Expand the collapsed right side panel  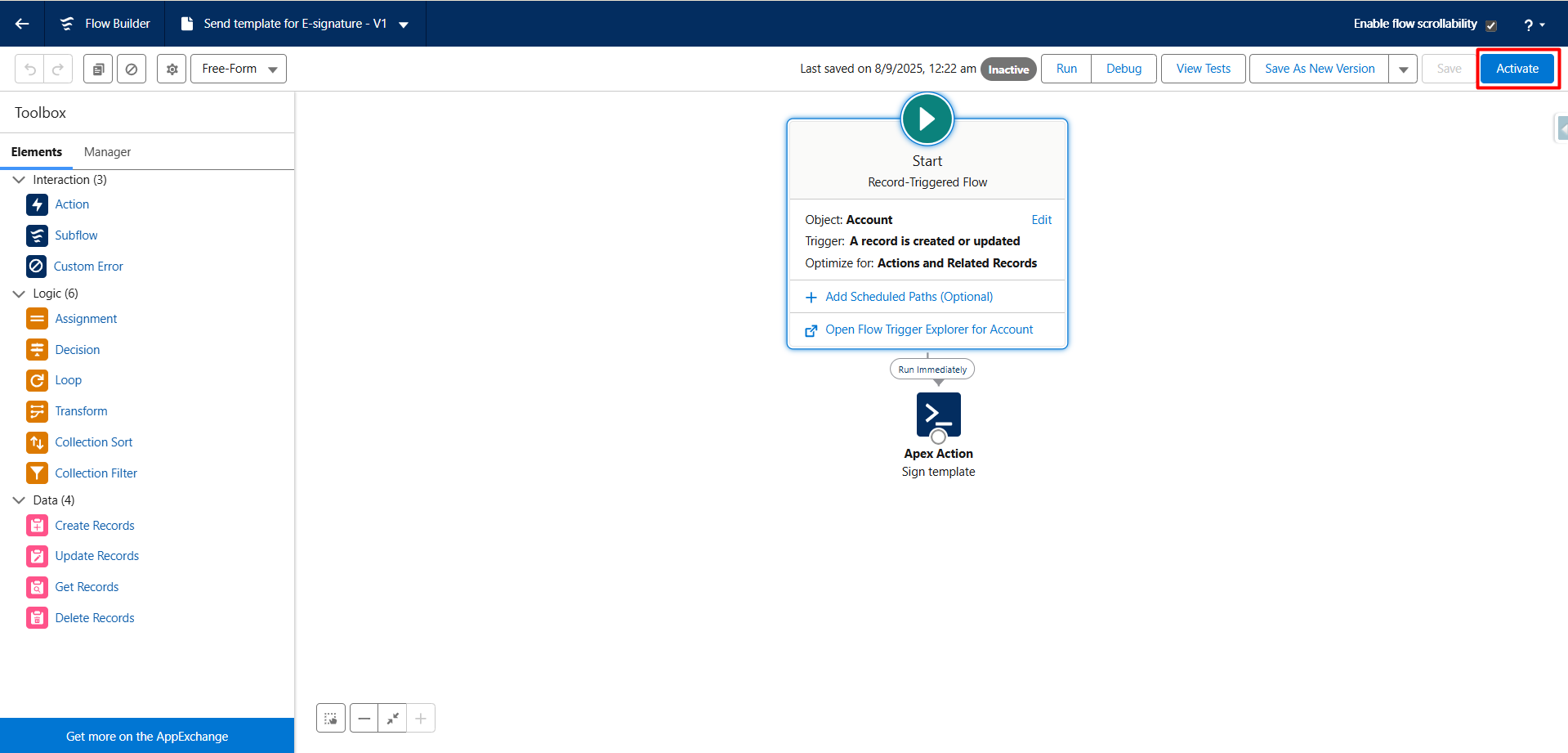pyautogui.click(x=1561, y=128)
